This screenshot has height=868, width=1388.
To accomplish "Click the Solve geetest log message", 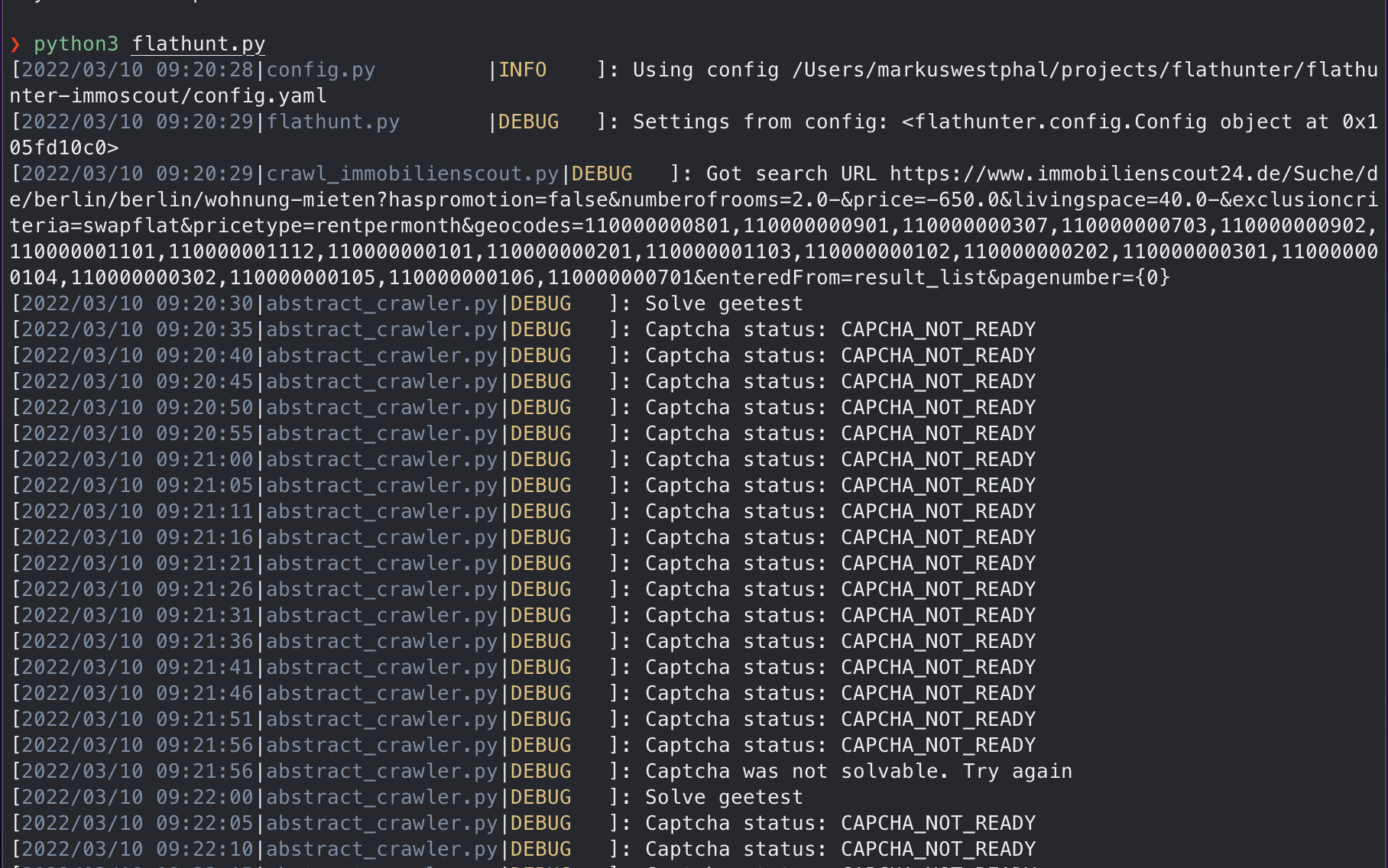I will click(x=723, y=303).
